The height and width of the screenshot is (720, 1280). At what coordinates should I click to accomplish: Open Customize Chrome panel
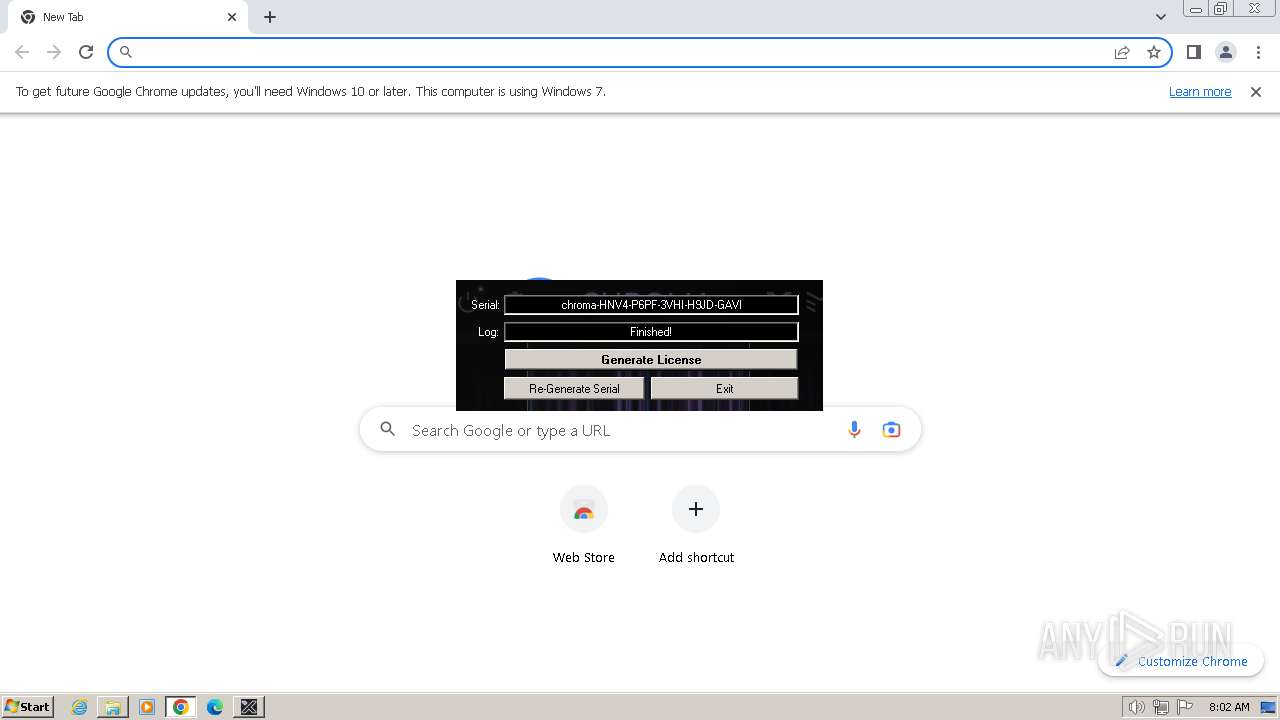[1181, 661]
